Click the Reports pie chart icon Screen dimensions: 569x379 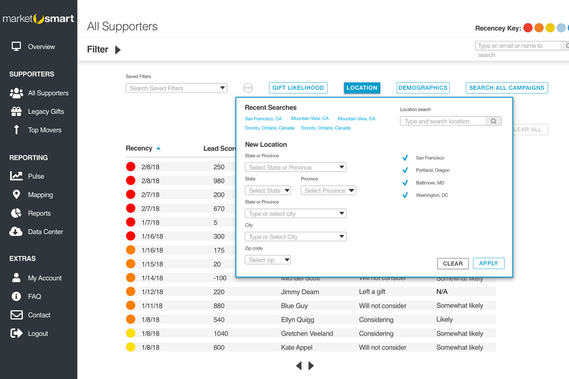point(16,213)
